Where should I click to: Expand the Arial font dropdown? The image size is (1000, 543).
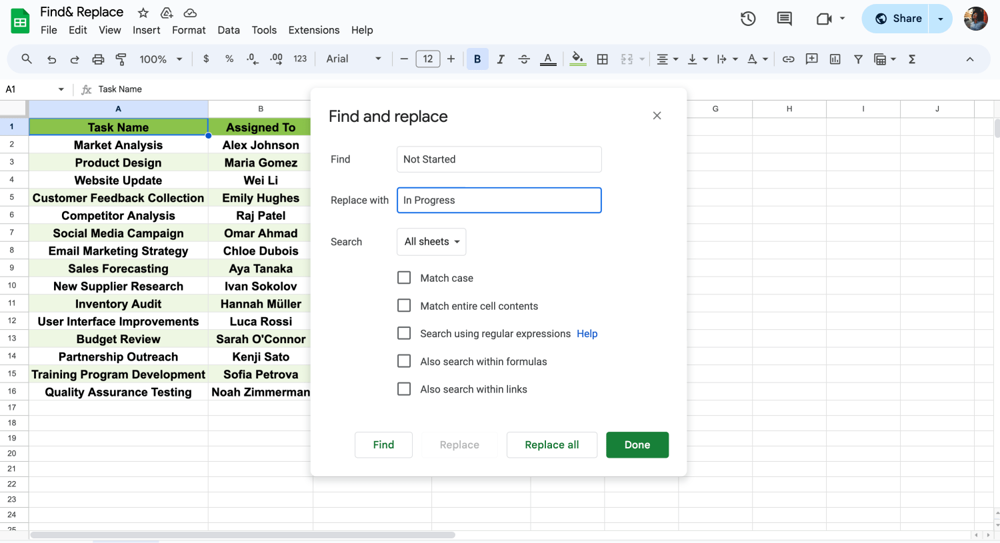coord(353,60)
